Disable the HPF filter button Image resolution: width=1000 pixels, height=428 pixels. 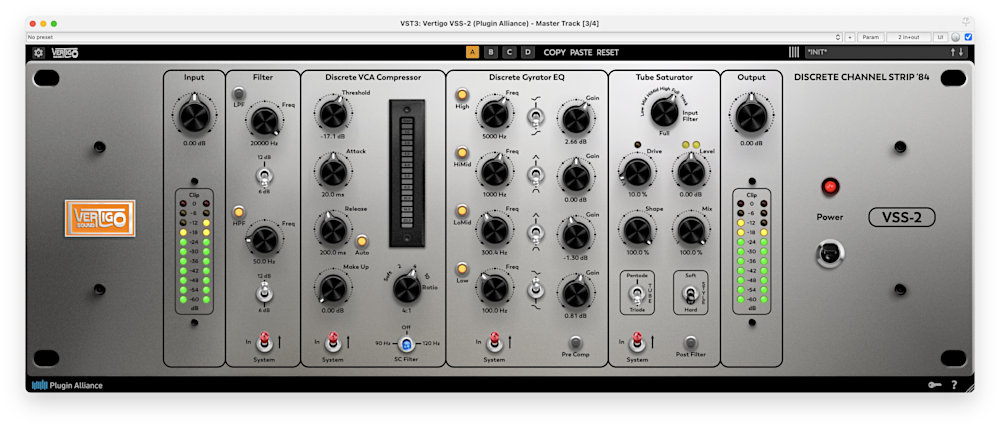pos(239,211)
